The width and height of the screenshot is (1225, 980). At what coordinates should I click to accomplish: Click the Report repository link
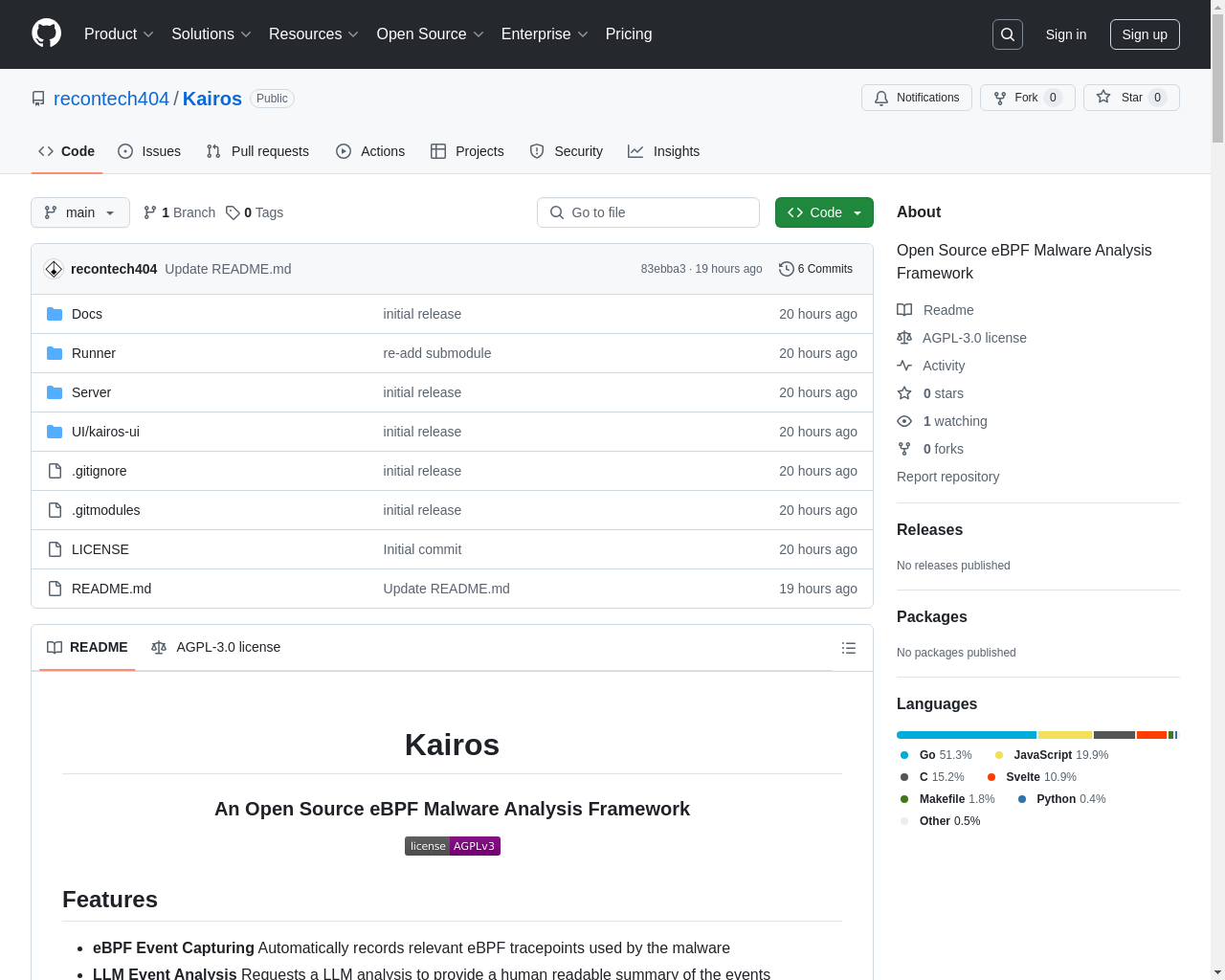tap(947, 477)
